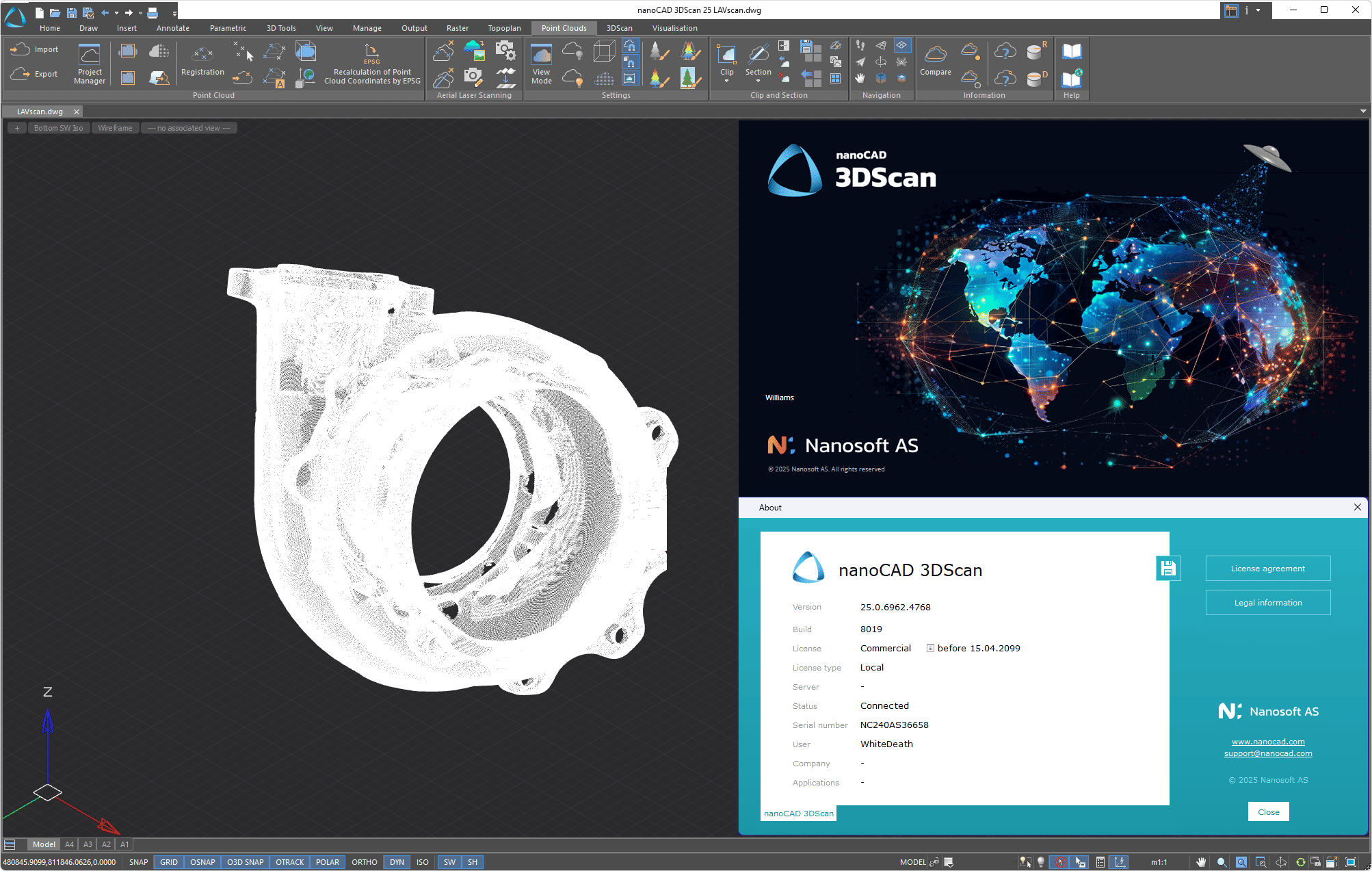Open the Wireframe visual style dropdown

[x=115, y=128]
